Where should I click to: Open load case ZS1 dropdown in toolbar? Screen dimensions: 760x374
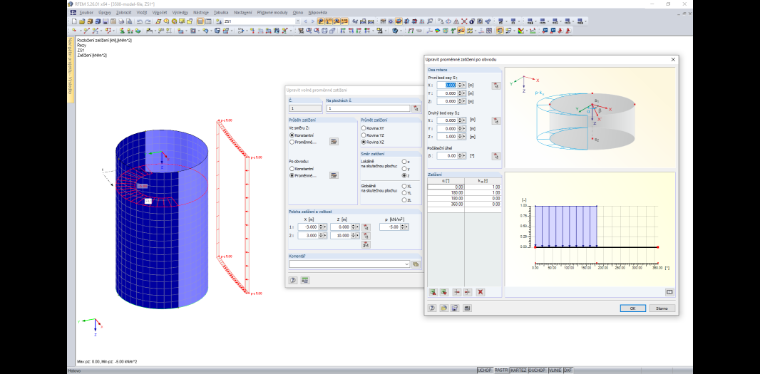pos(297,21)
